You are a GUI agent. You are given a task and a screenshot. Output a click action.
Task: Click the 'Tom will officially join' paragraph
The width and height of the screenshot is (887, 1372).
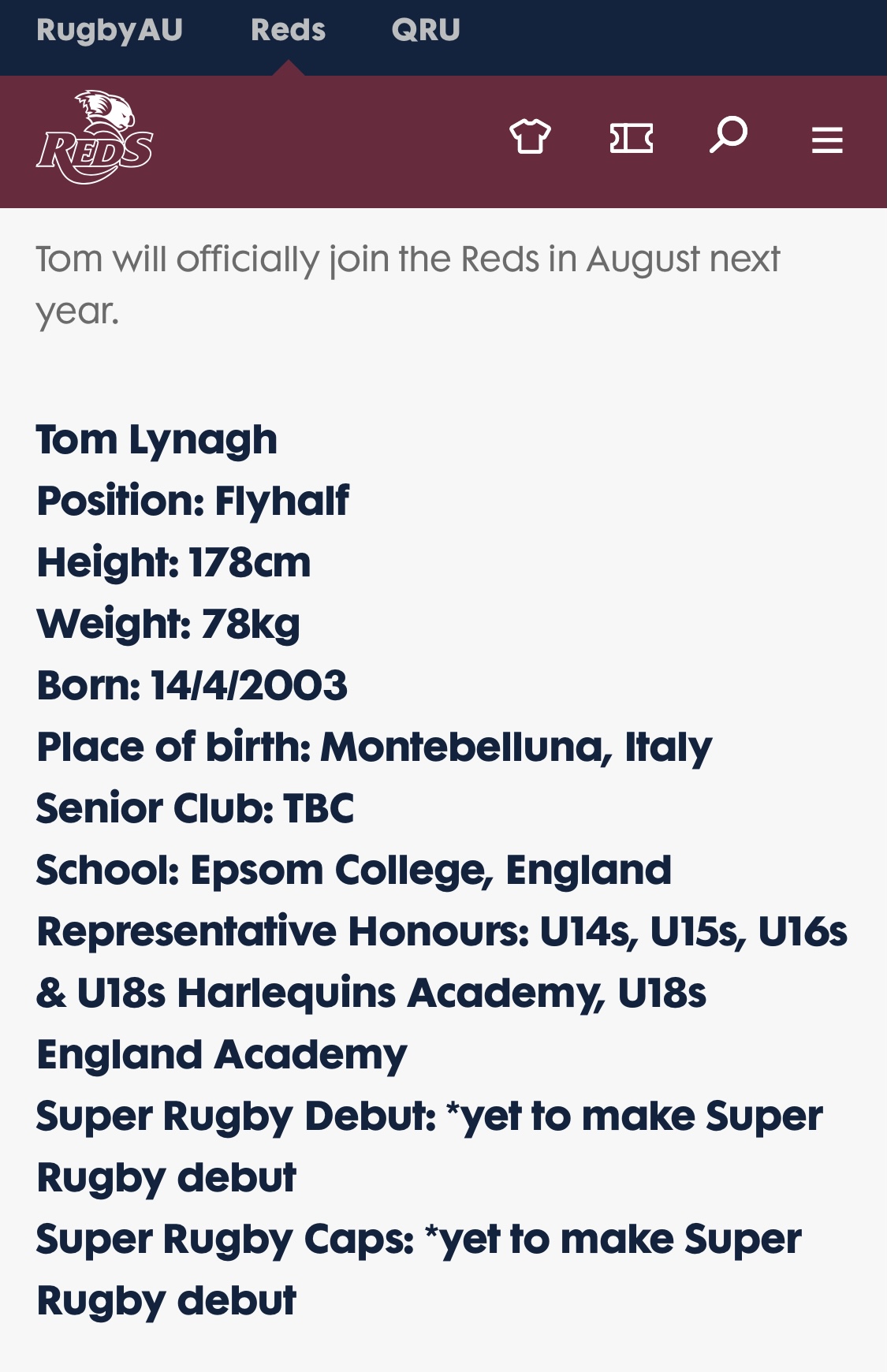click(x=408, y=285)
